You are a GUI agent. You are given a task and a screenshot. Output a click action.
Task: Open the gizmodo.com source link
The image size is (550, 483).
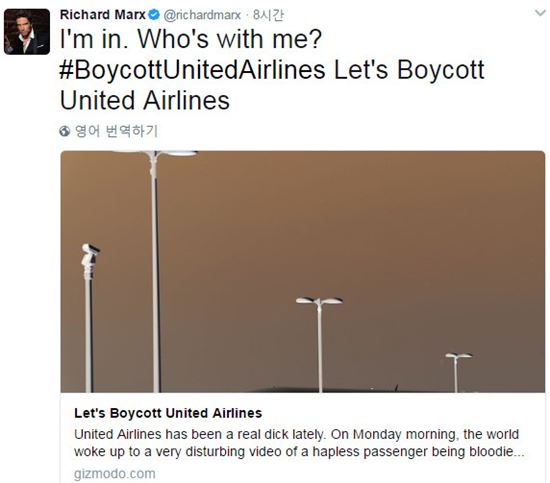pyautogui.click(x=115, y=474)
